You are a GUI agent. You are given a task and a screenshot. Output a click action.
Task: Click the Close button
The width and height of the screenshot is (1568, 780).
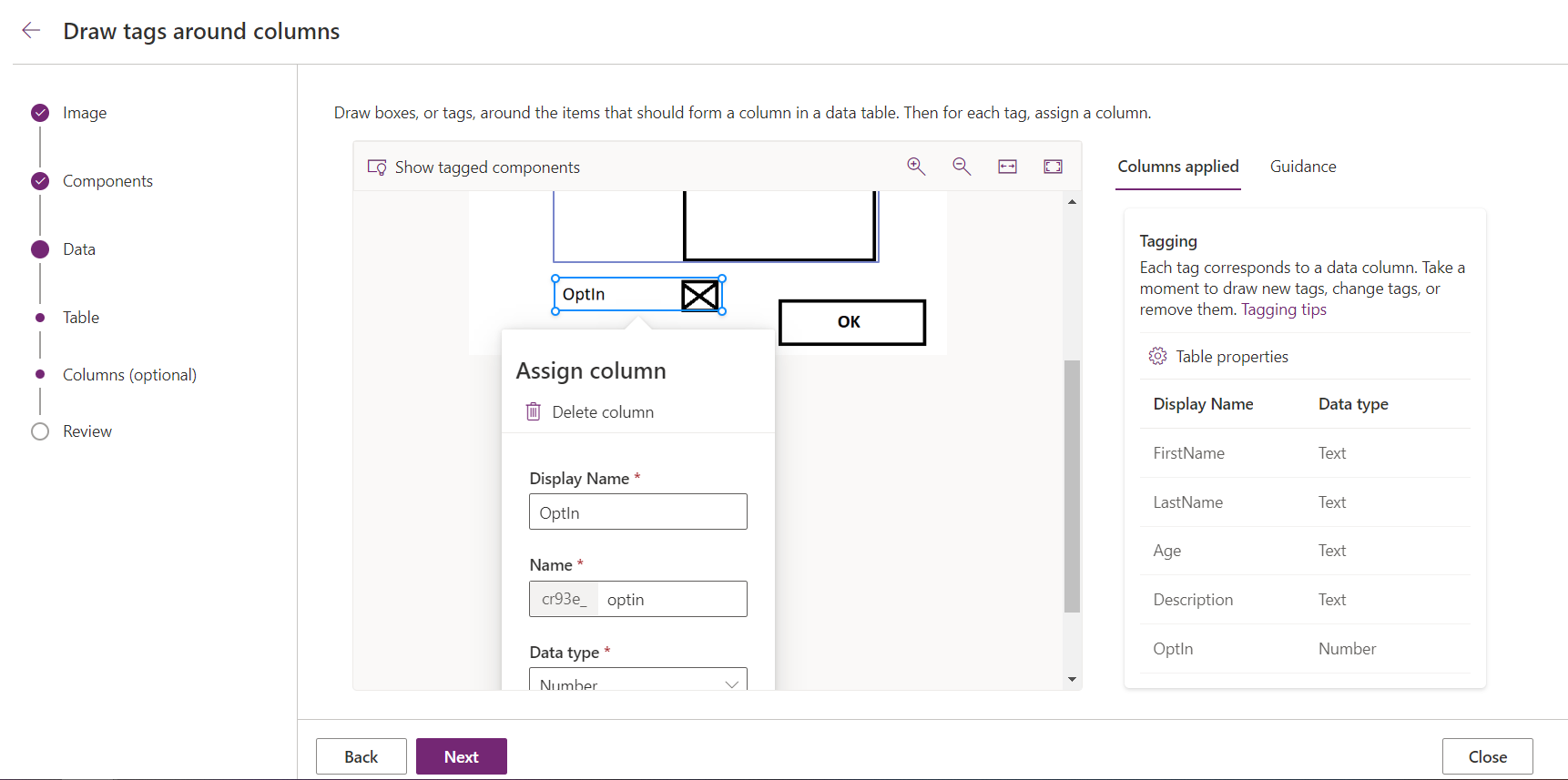(x=1488, y=756)
